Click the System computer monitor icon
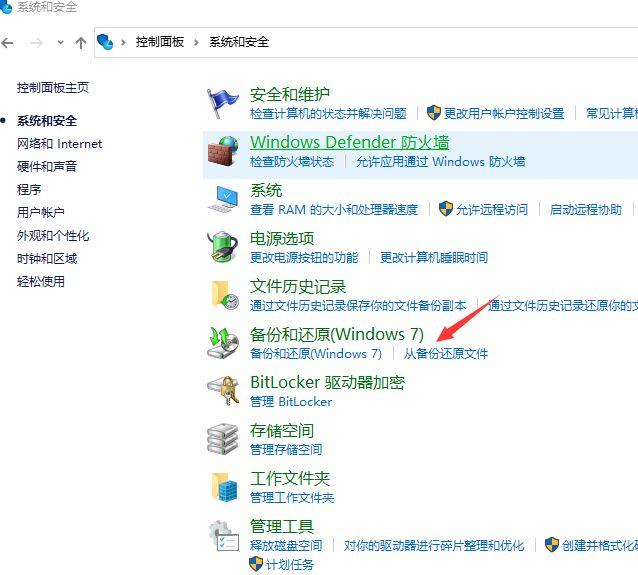Viewport: 638px width, 575px height. tap(223, 199)
